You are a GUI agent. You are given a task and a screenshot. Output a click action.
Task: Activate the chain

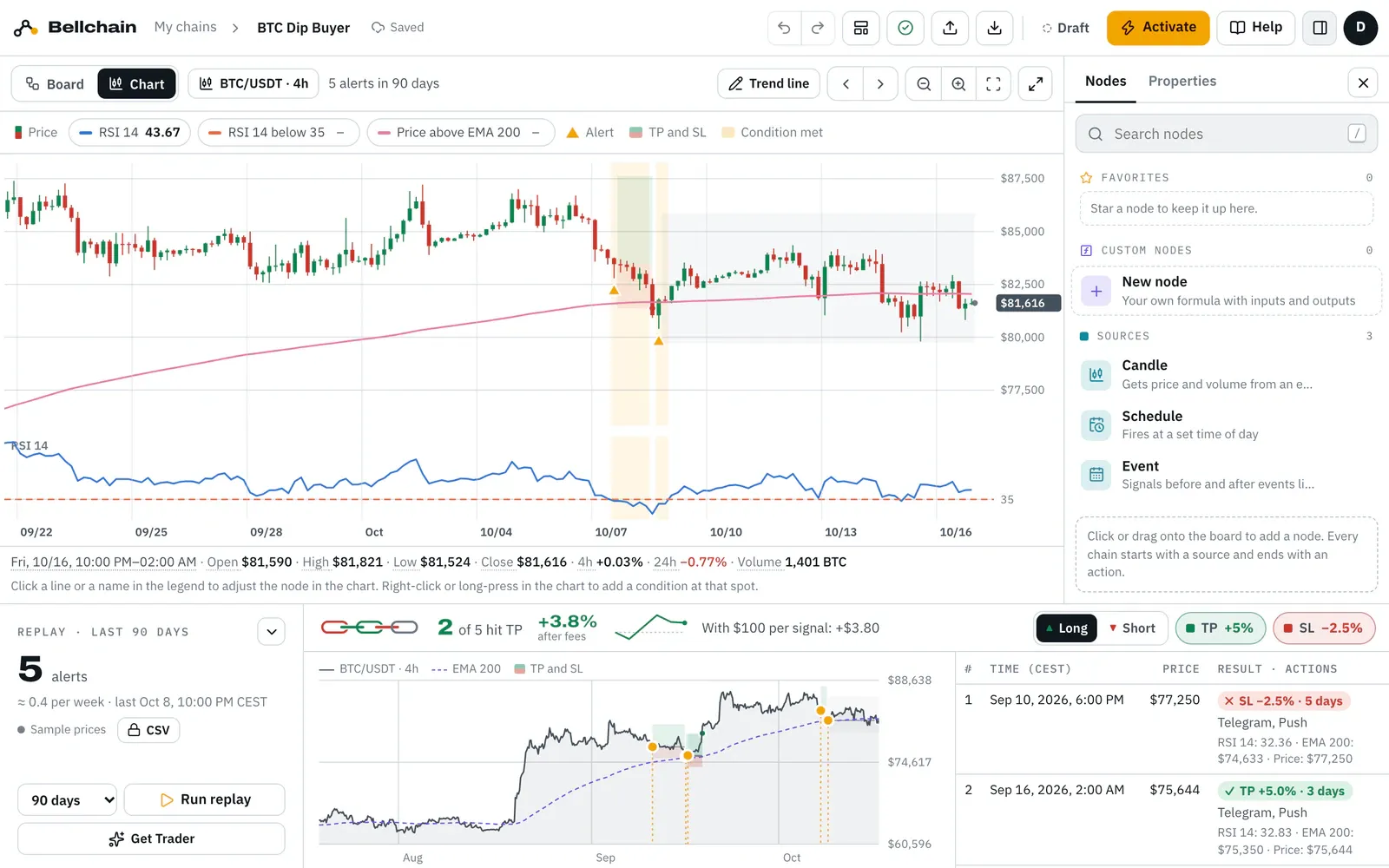click(1158, 28)
